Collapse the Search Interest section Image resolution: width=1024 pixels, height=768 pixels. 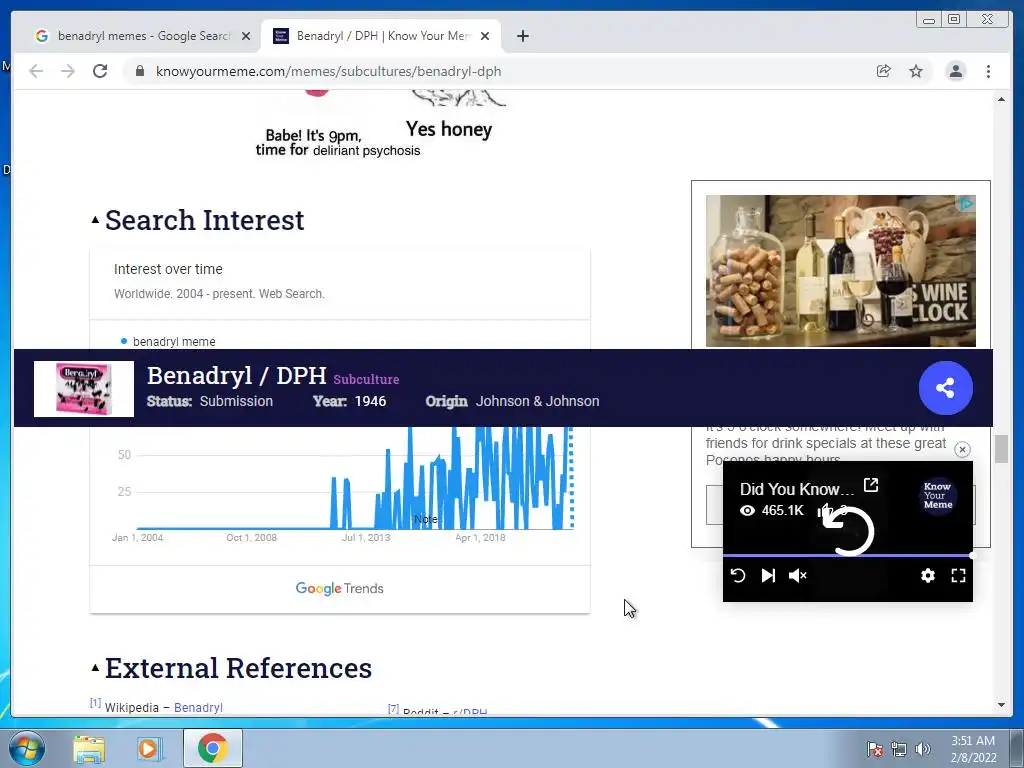[95, 220]
